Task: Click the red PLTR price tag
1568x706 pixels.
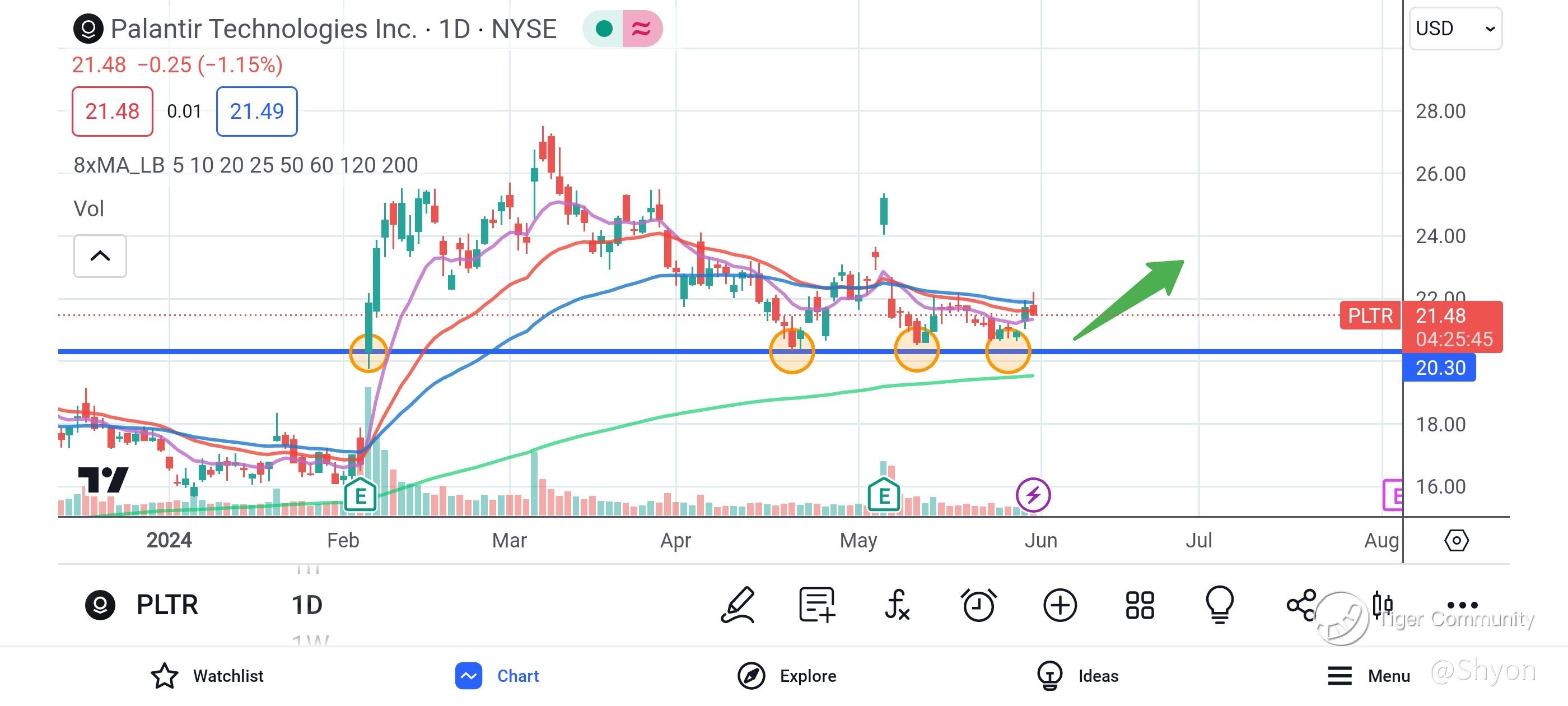Action: pos(1370,315)
